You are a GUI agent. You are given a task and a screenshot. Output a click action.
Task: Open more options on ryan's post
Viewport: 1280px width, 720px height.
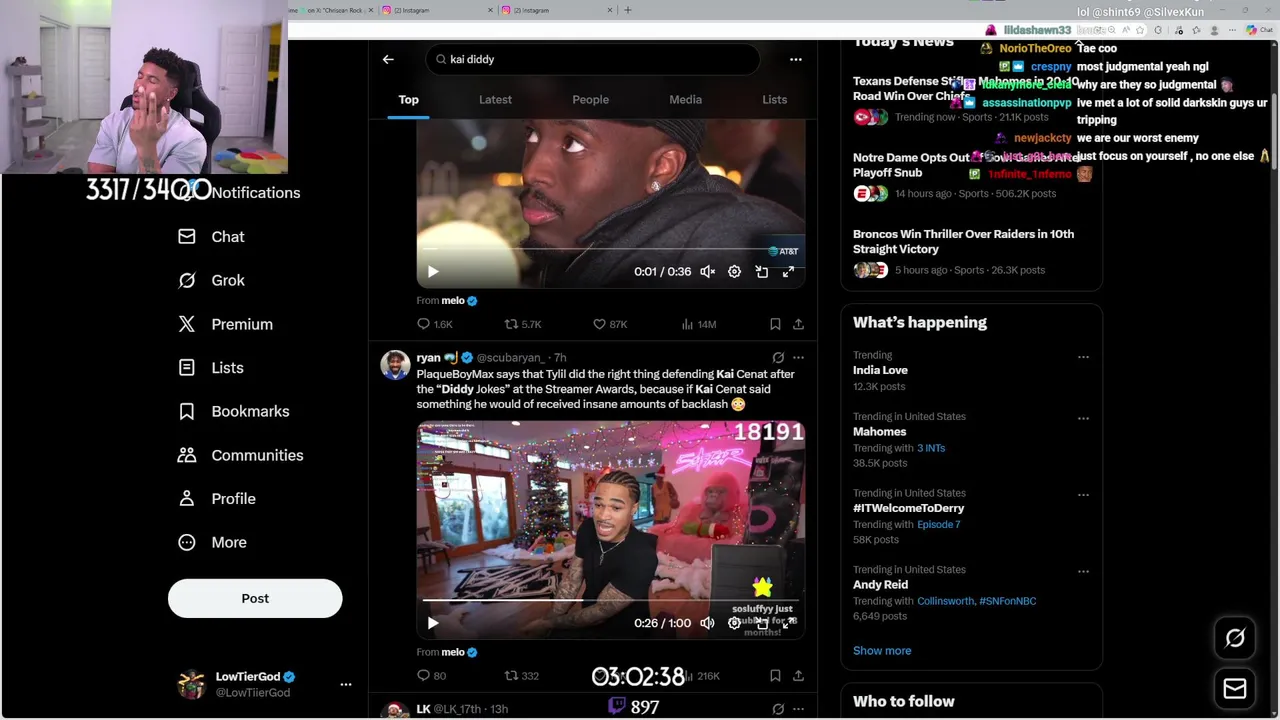click(x=798, y=357)
